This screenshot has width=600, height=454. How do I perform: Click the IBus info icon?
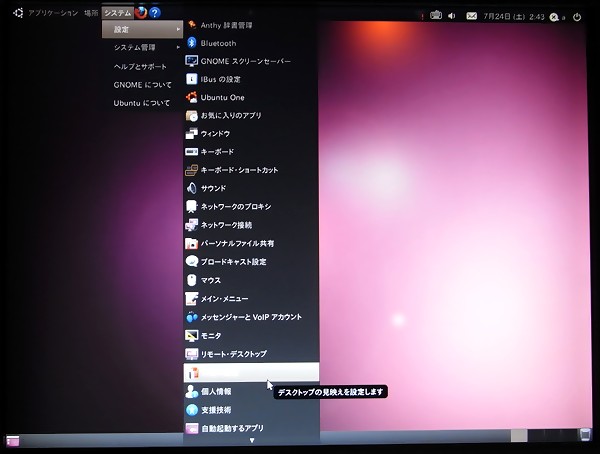[x=191, y=79]
